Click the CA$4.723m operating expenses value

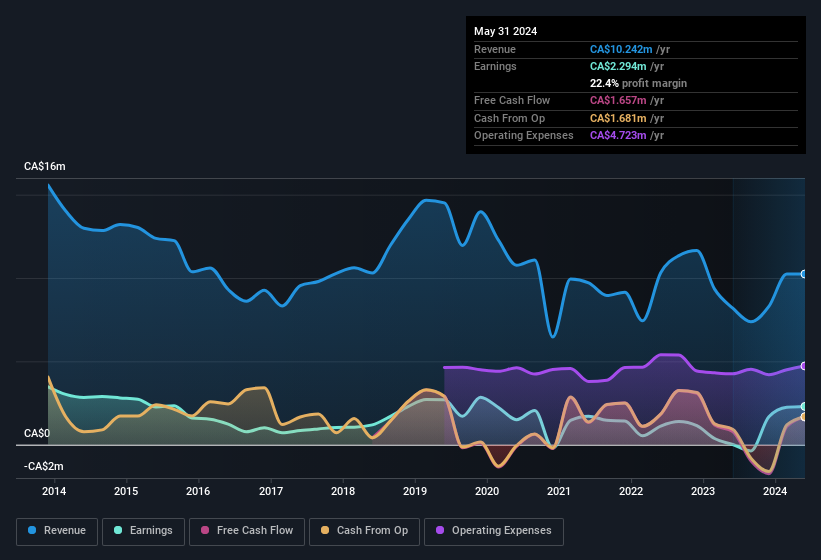(x=618, y=136)
